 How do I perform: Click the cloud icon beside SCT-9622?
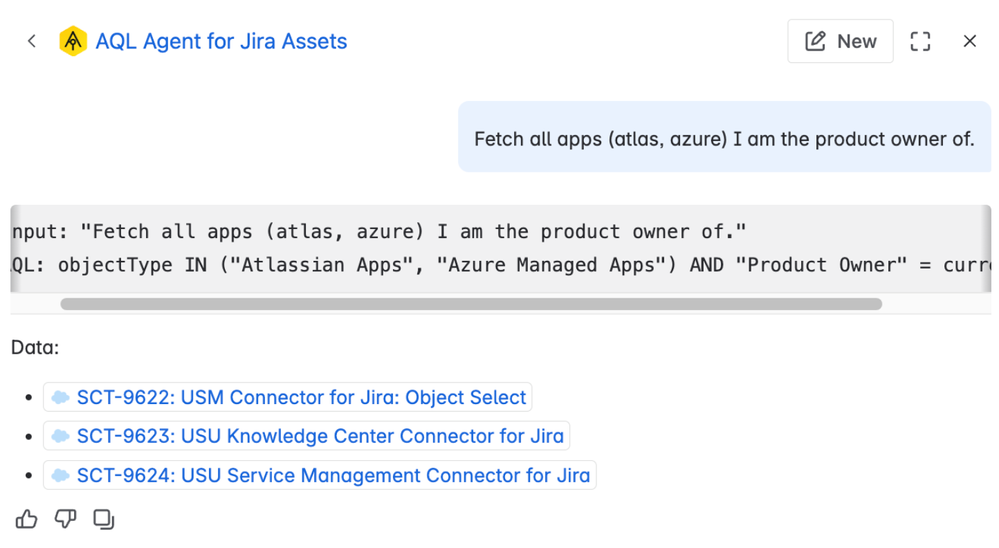(61, 397)
